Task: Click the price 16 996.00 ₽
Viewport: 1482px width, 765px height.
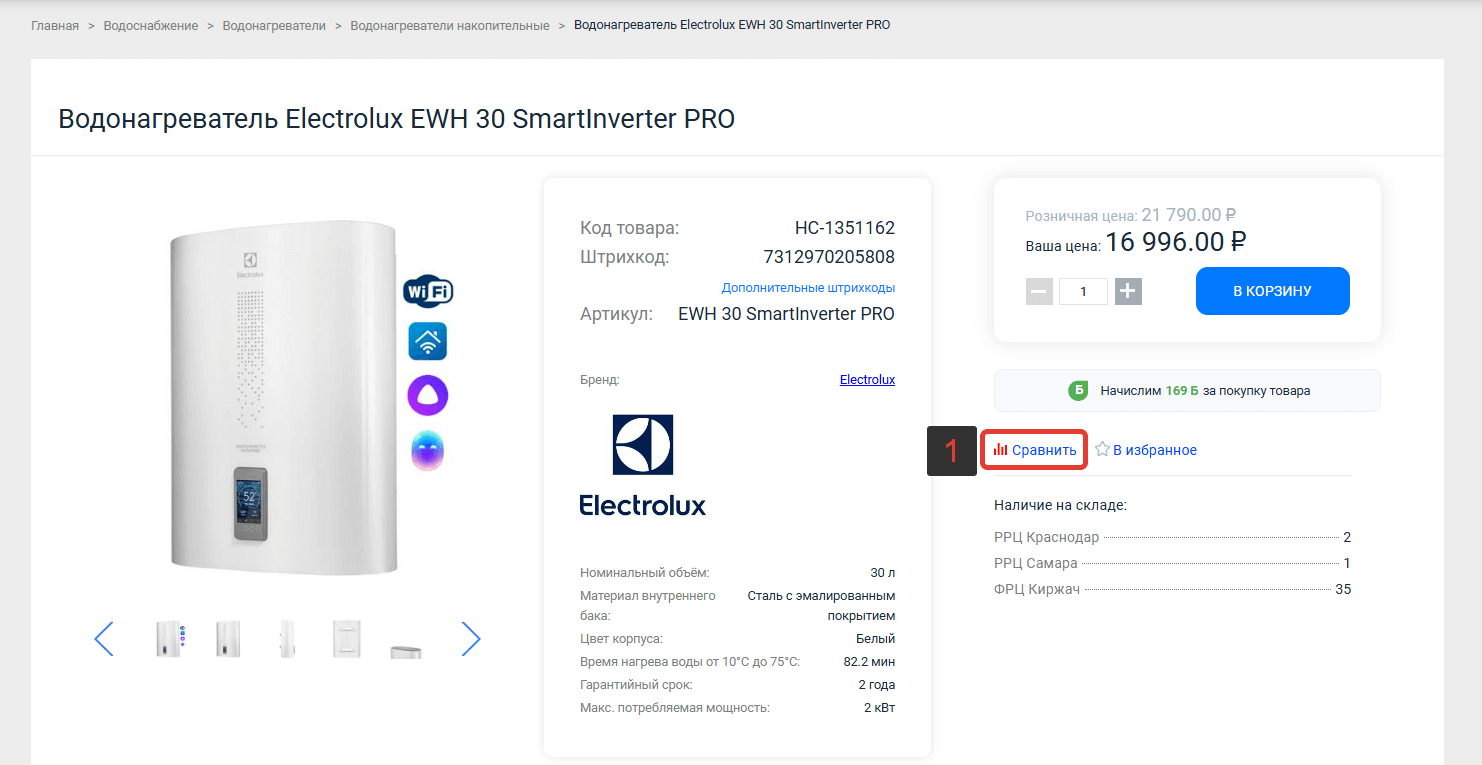Action: 1176,242
